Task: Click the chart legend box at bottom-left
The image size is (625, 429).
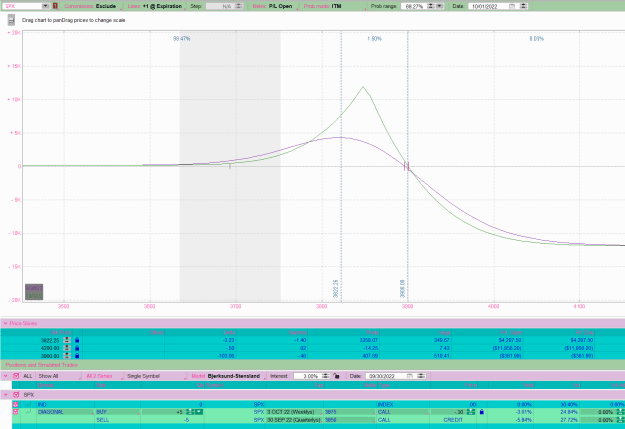Action: pyautogui.click(x=34, y=292)
